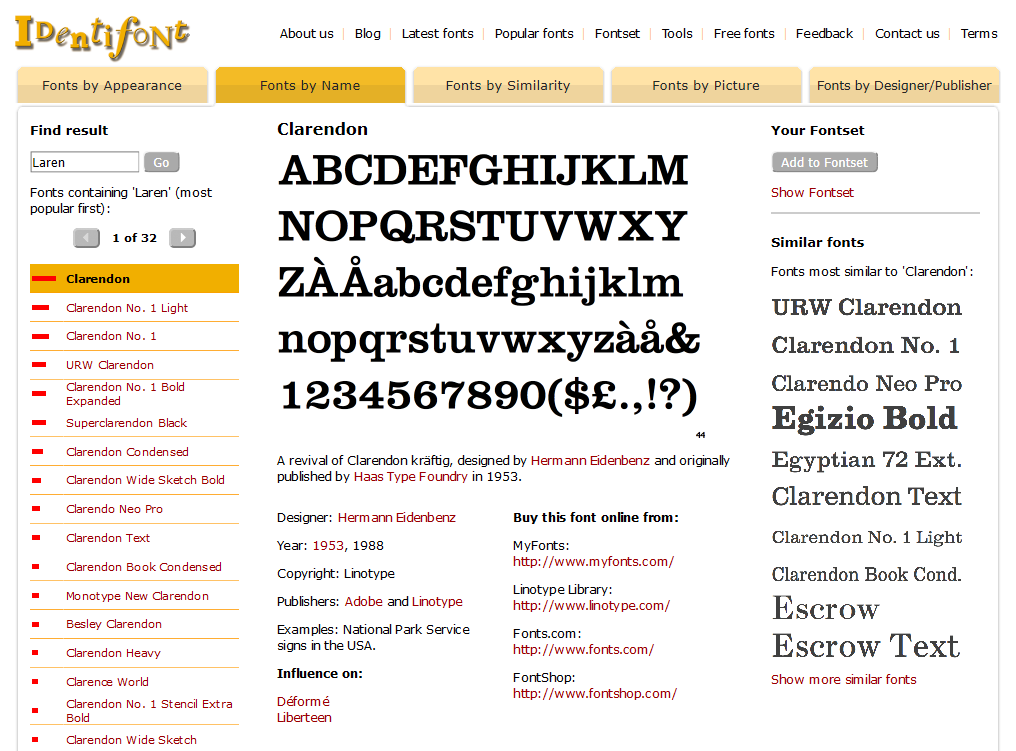The width and height of the screenshot is (1016, 751).
Task: Open Linotype publisher link
Action: [437, 601]
